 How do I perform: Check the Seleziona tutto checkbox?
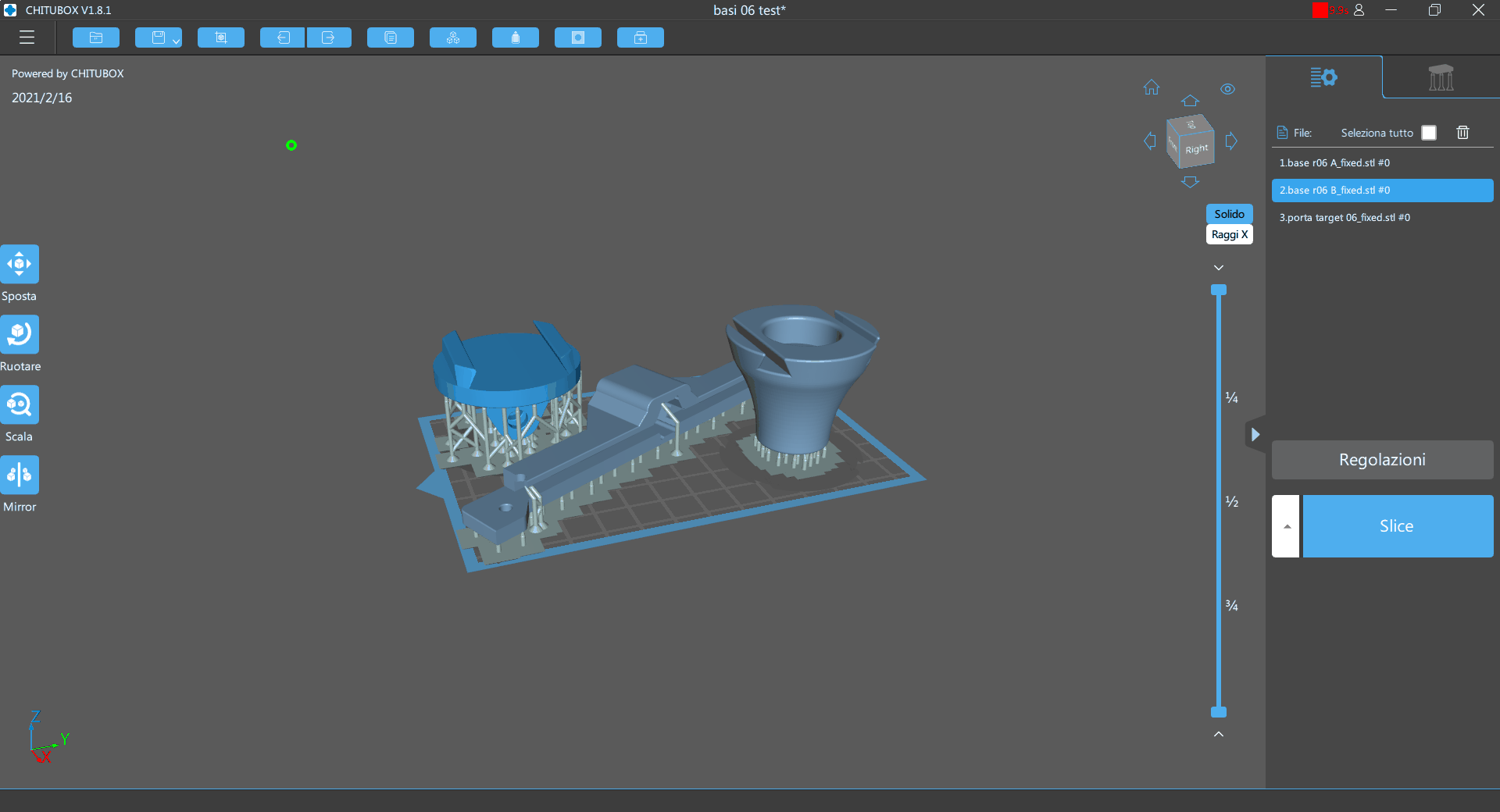point(1429,133)
